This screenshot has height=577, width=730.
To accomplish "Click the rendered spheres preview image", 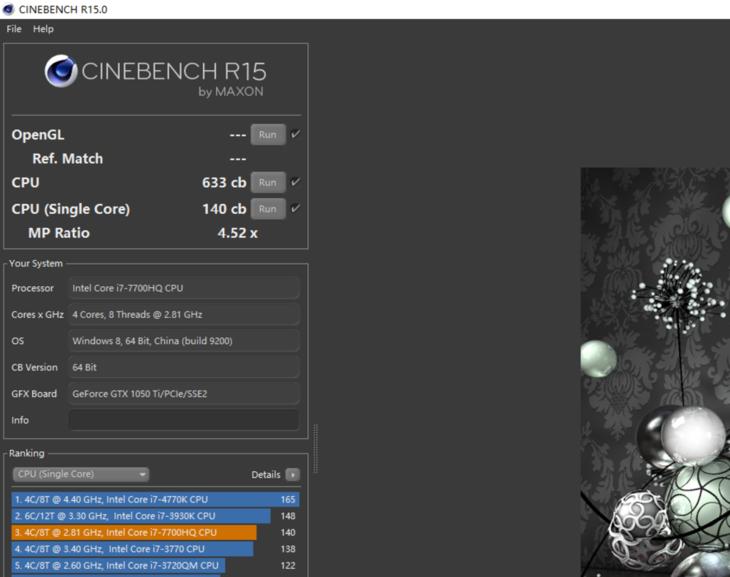I will 655,370.
